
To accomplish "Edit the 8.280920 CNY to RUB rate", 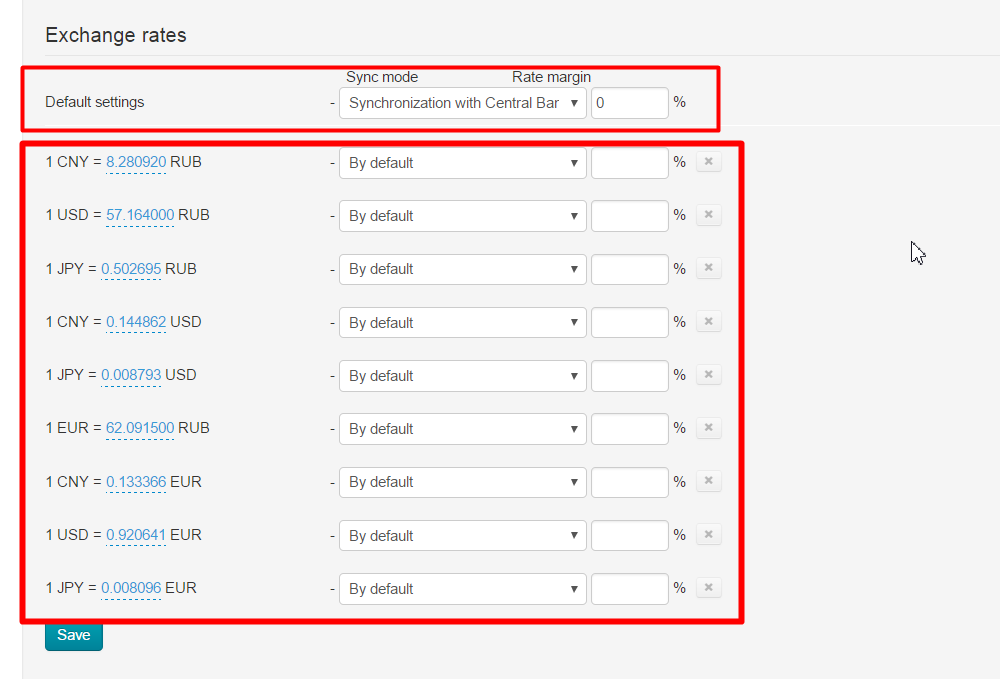I will [136, 162].
